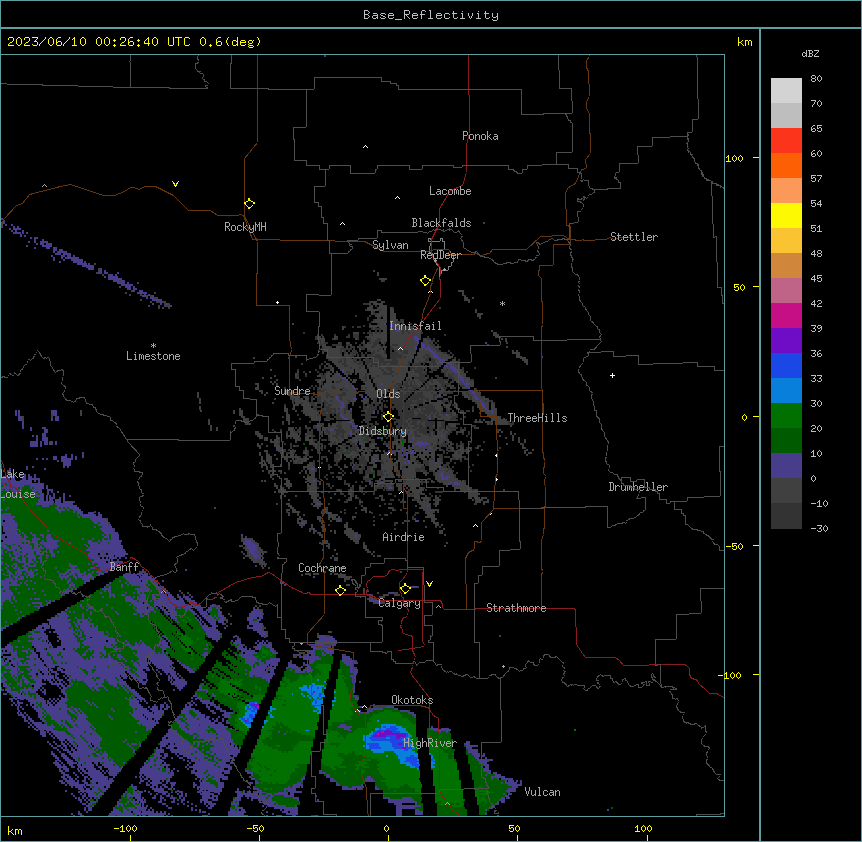Select the RedDeer city label
This screenshot has width=862, height=842.
tap(440, 255)
